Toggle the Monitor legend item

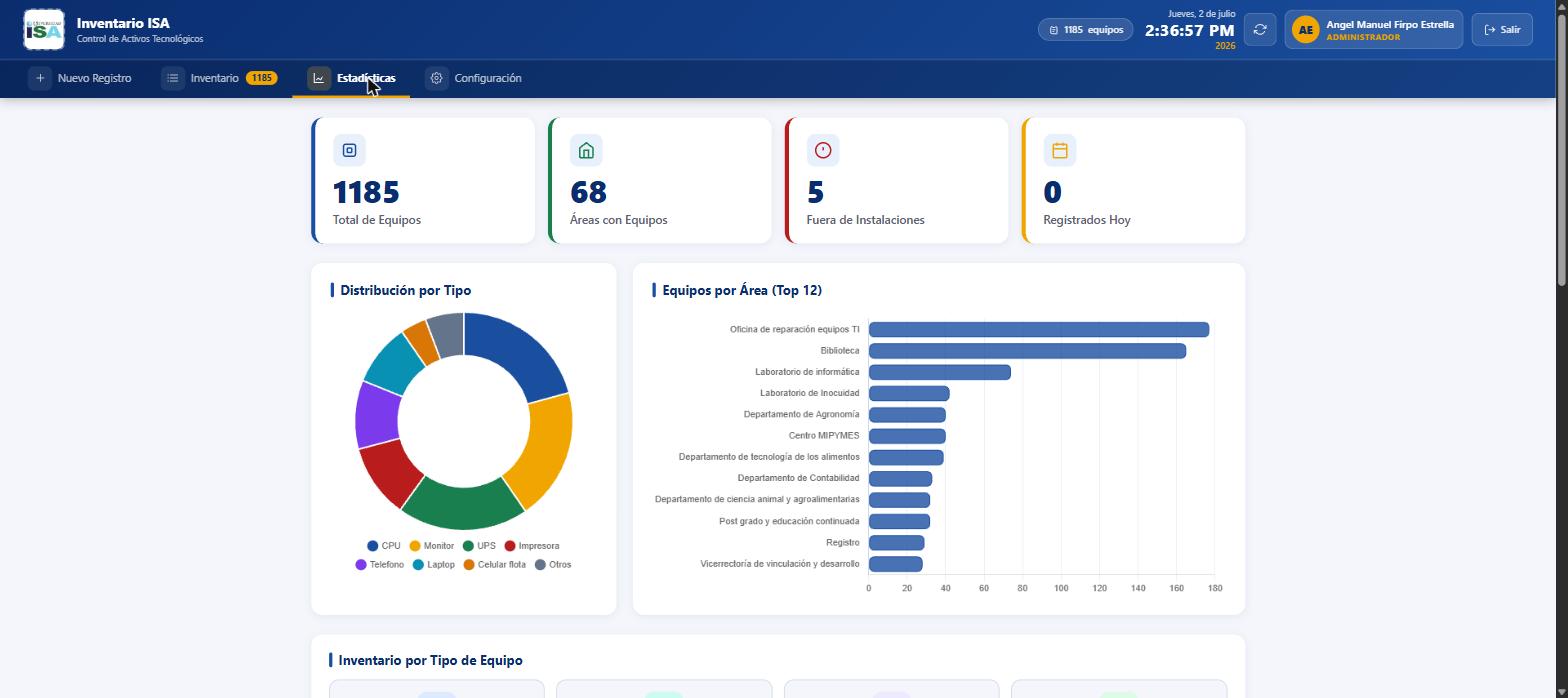[x=431, y=546]
